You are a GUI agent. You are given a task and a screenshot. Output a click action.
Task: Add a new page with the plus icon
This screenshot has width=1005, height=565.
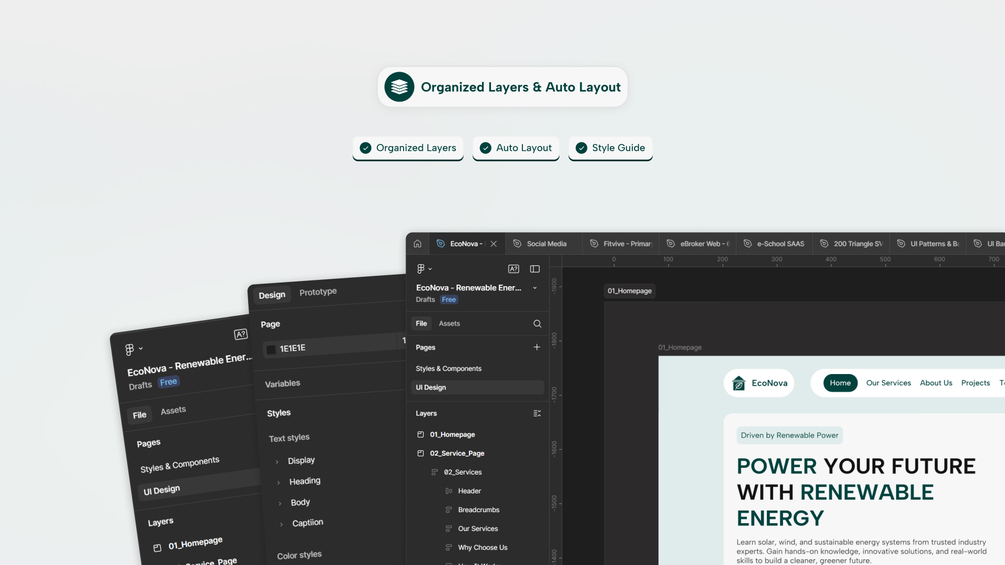[536, 347]
